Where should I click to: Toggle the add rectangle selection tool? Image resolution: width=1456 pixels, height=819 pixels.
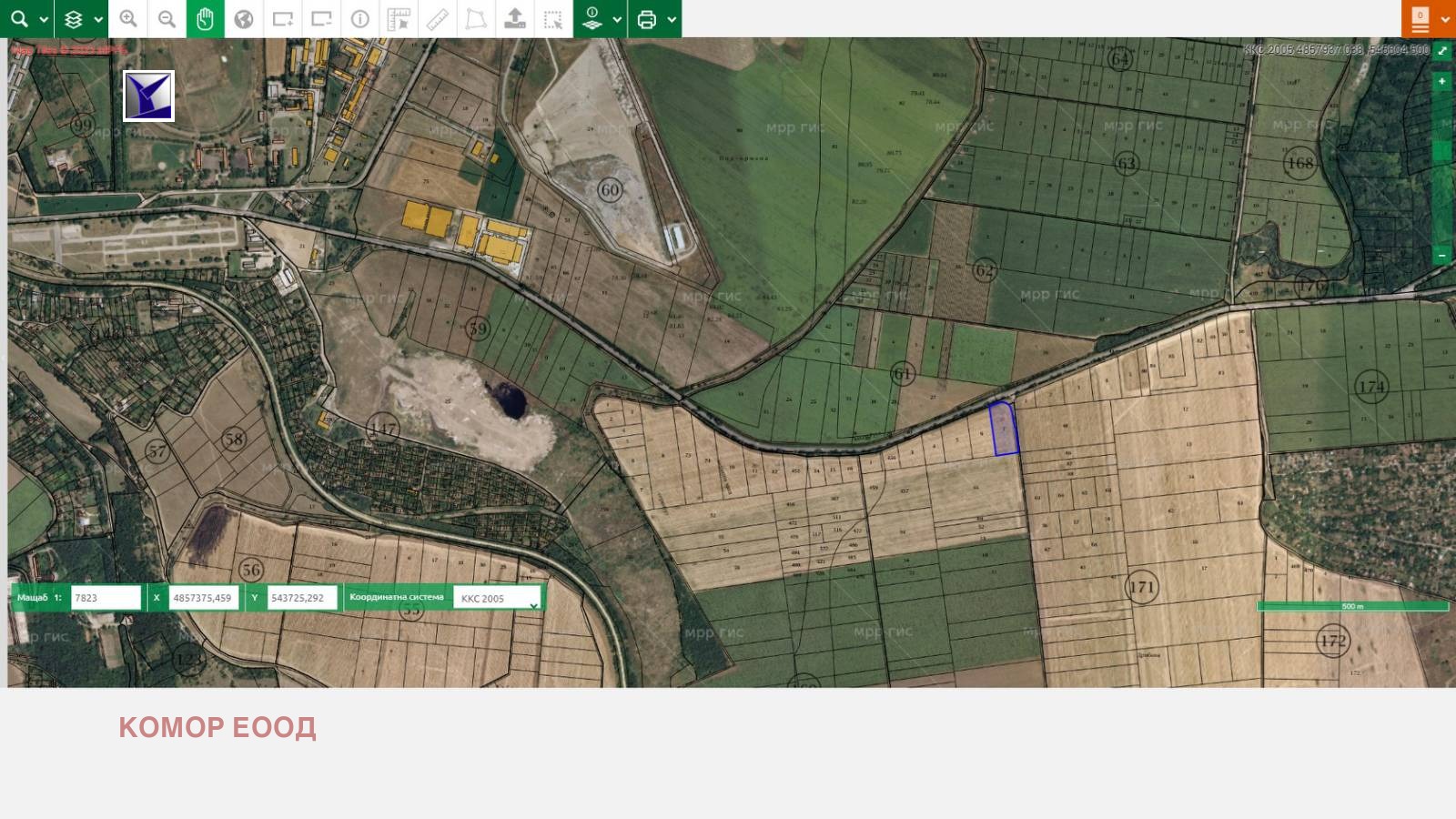click(283, 19)
